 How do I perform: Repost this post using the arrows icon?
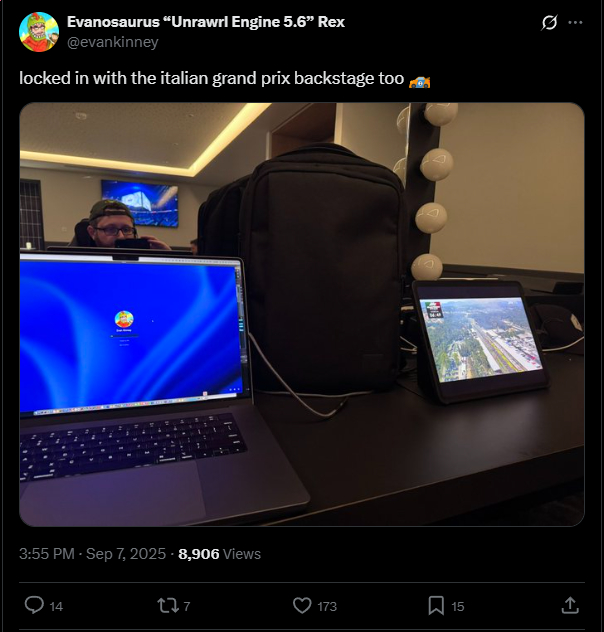(x=168, y=605)
